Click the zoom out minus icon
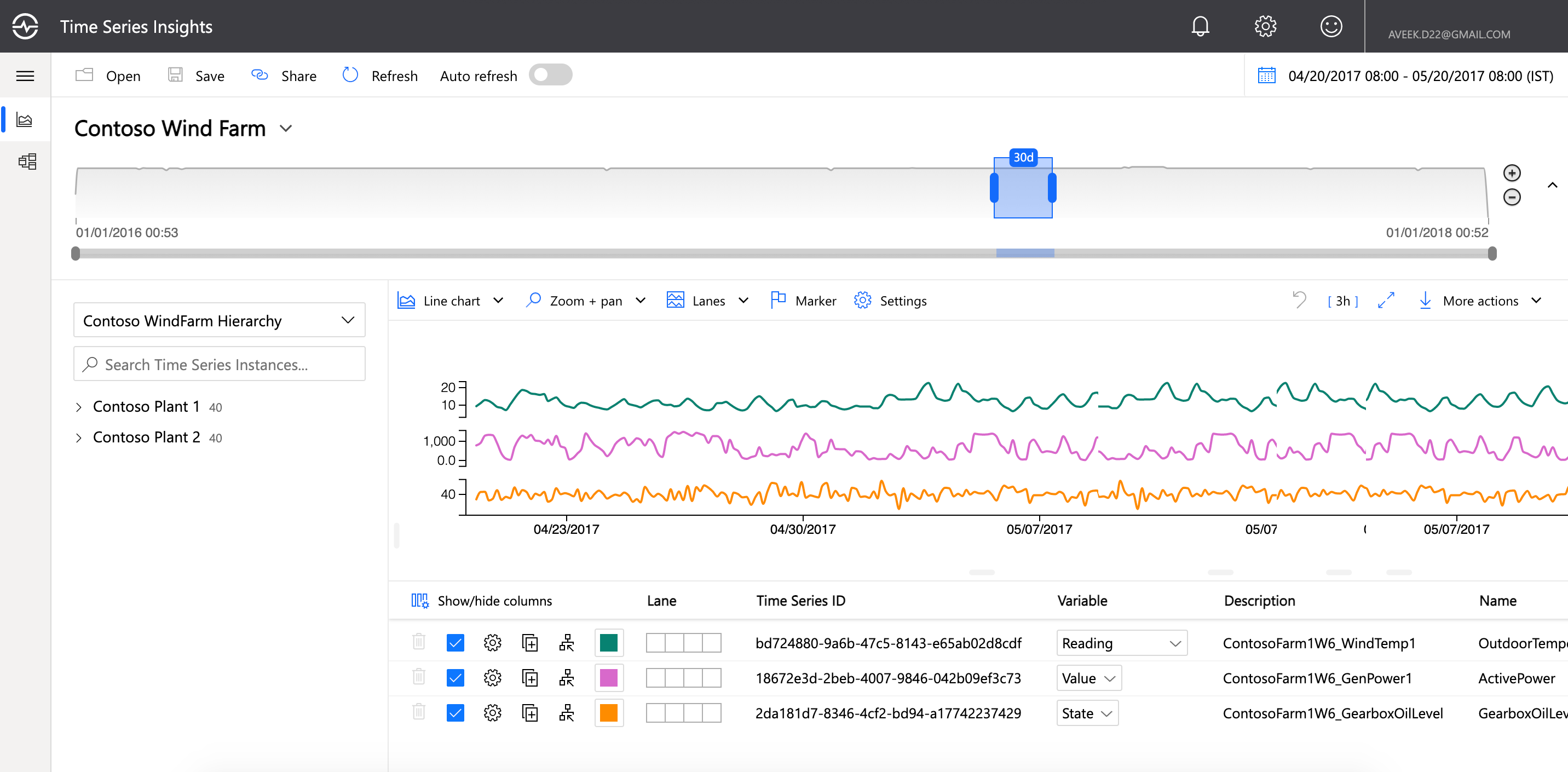This screenshot has width=1568, height=772. coord(1512,197)
